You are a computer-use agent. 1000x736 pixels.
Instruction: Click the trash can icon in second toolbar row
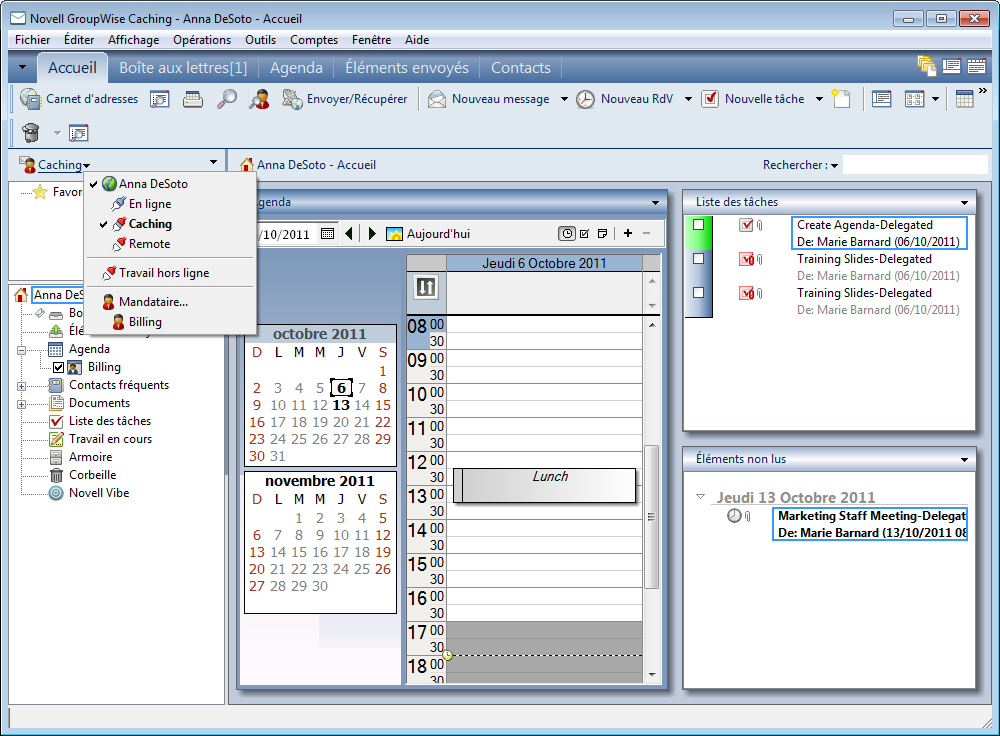(x=30, y=133)
